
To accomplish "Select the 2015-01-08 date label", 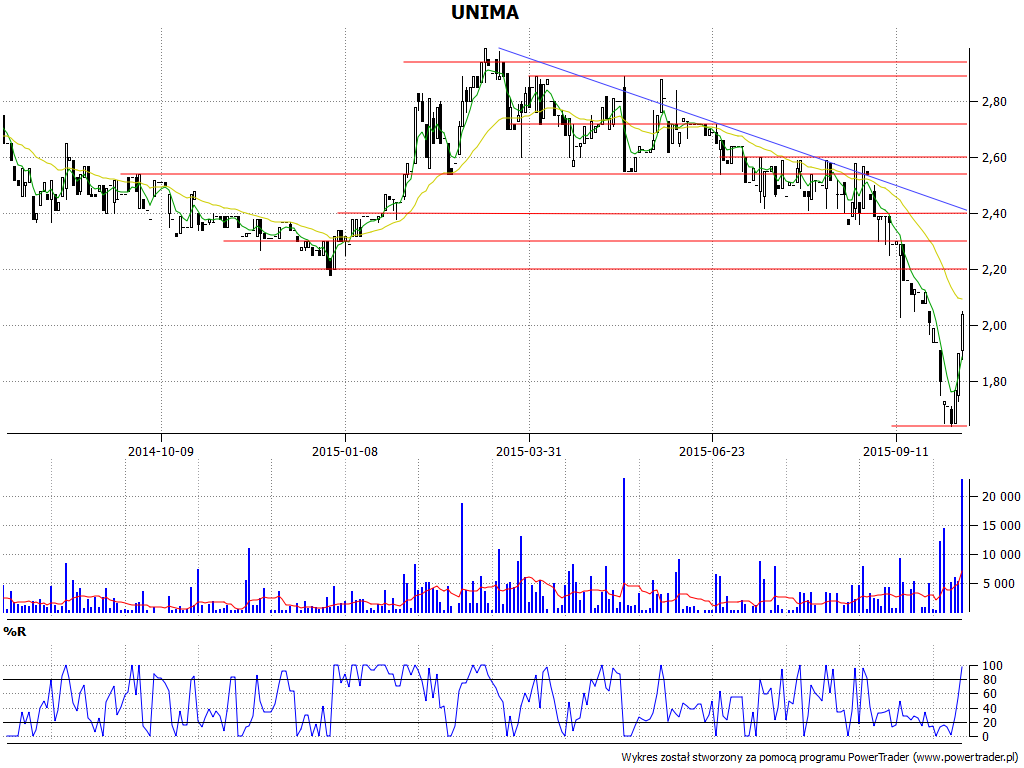I will [x=345, y=451].
